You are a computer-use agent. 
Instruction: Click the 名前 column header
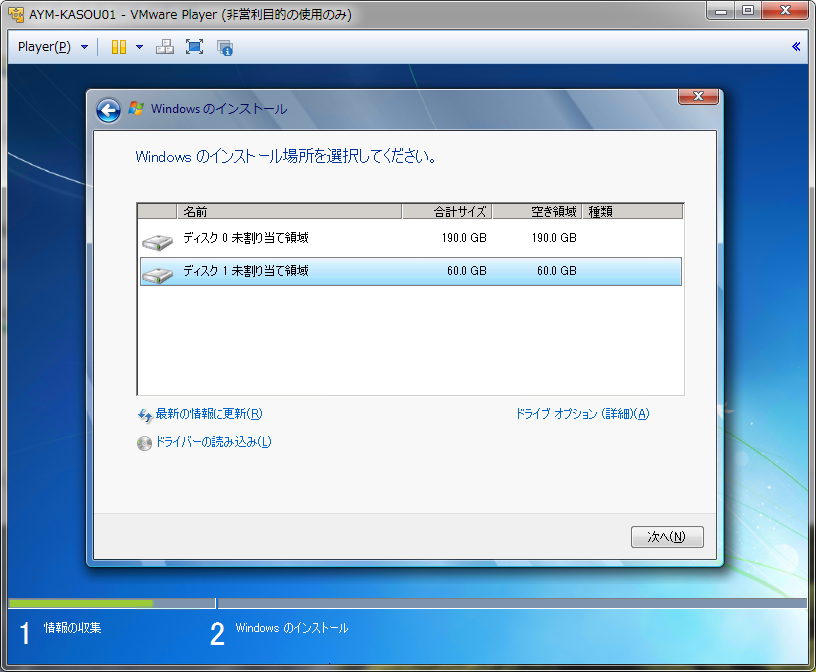coord(289,211)
